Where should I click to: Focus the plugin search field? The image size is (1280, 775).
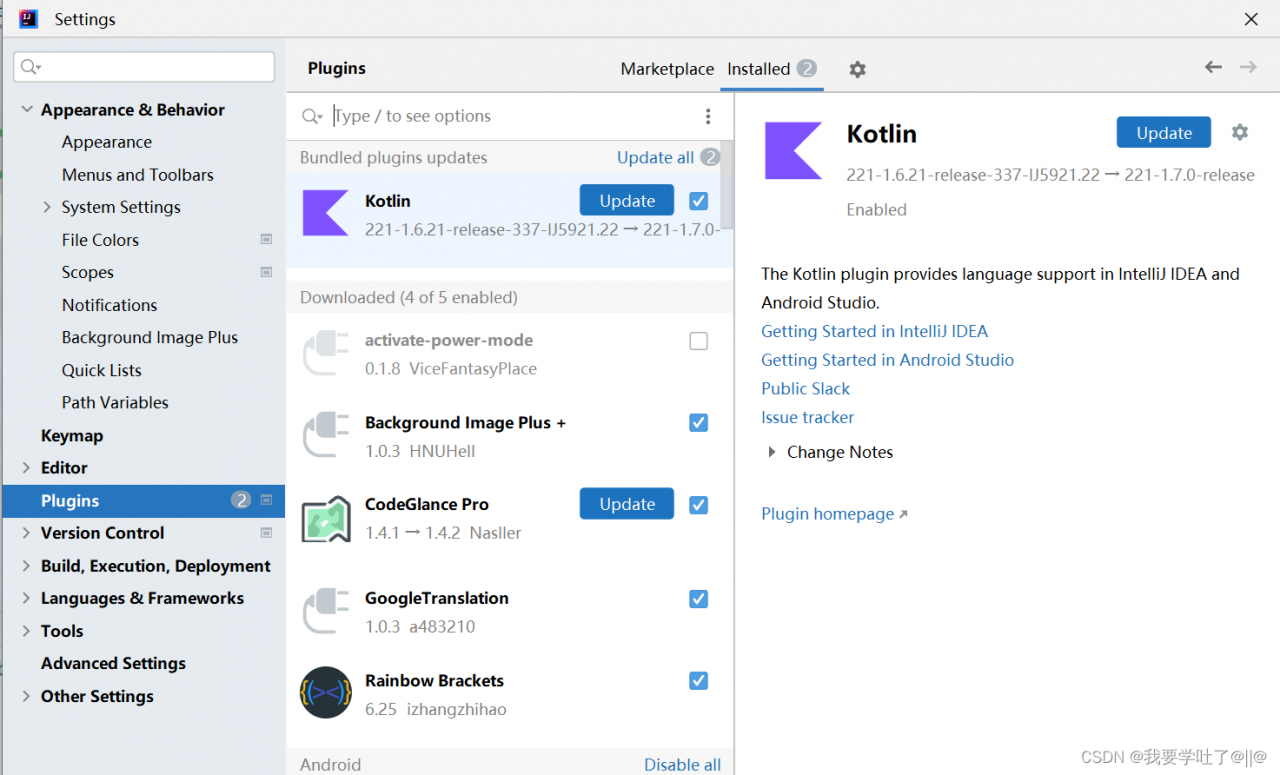tap(510, 116)
